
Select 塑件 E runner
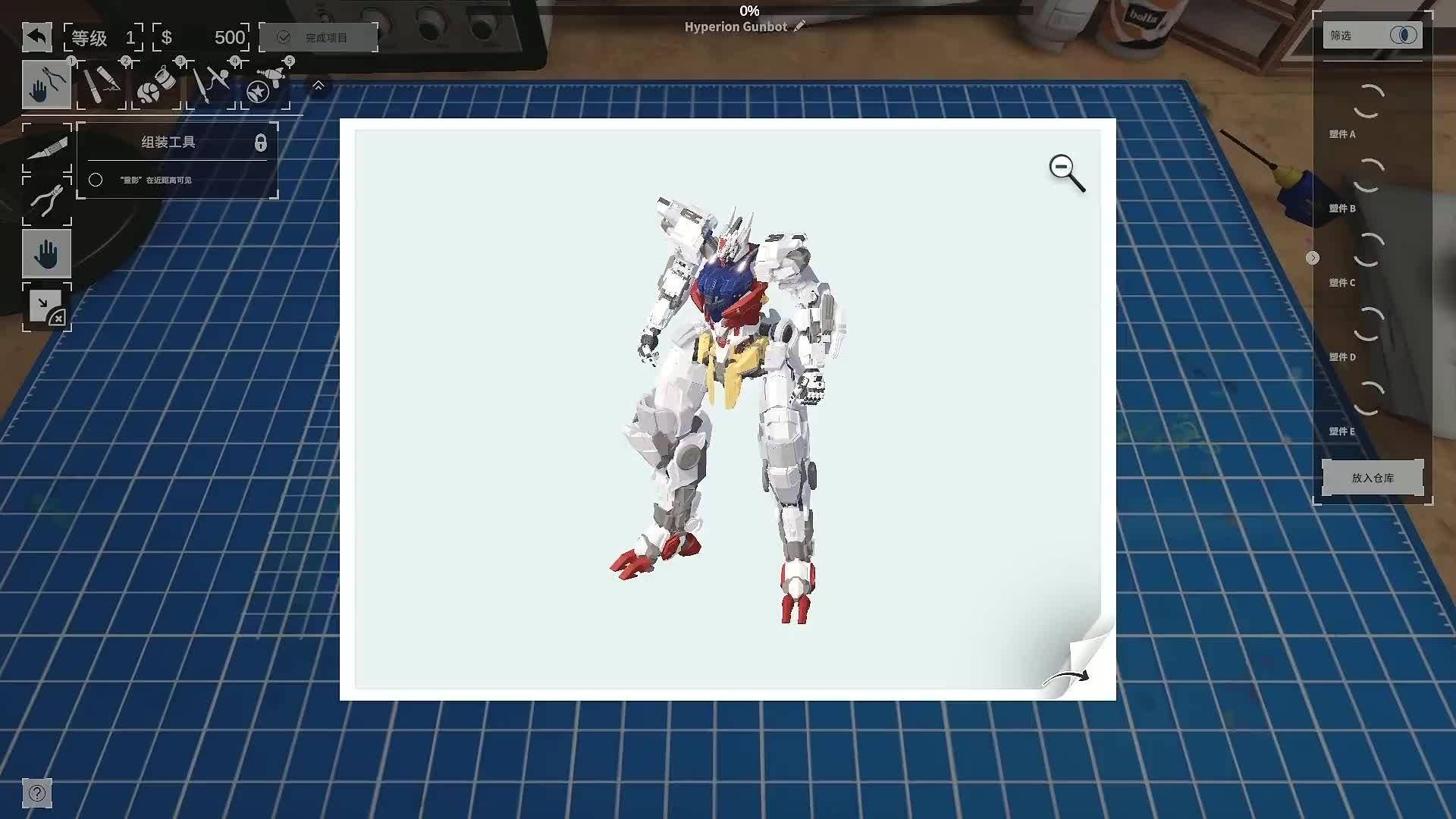click(1368, 409)
